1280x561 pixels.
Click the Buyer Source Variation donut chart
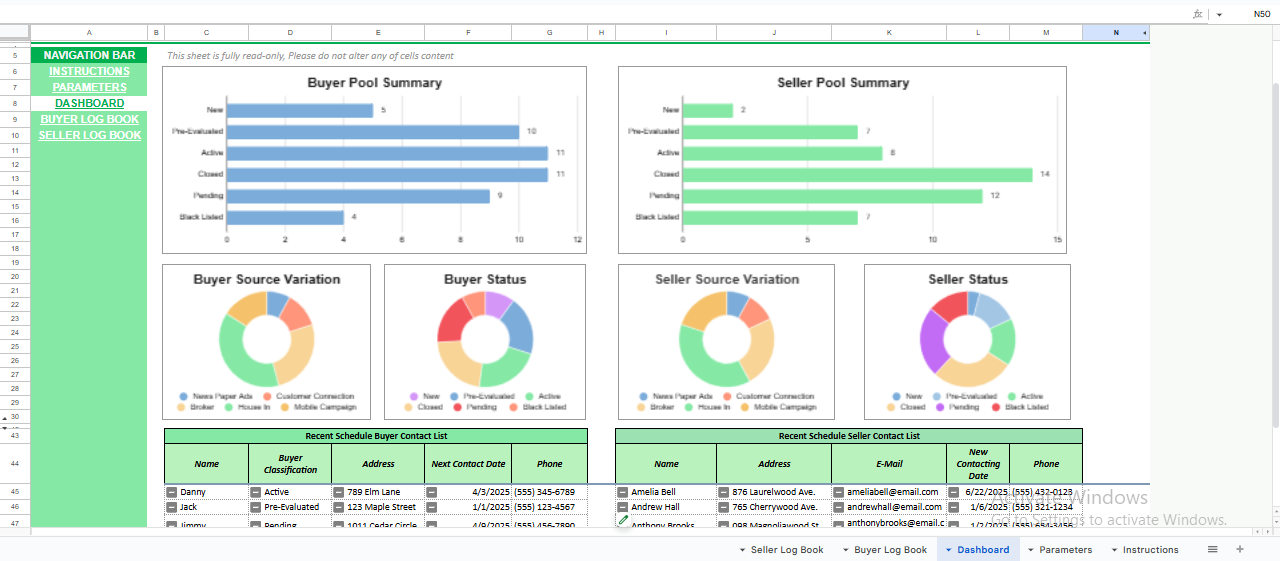pyautogui.click(x=266, y=341)
